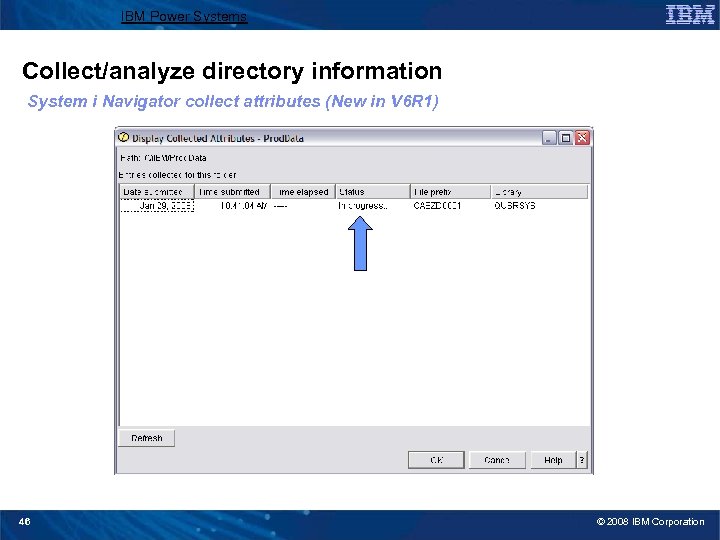Click the Time elapsed column header
The width and height of the screenshot is (720, 540).
pyautogui.click(x=303, y=192)
